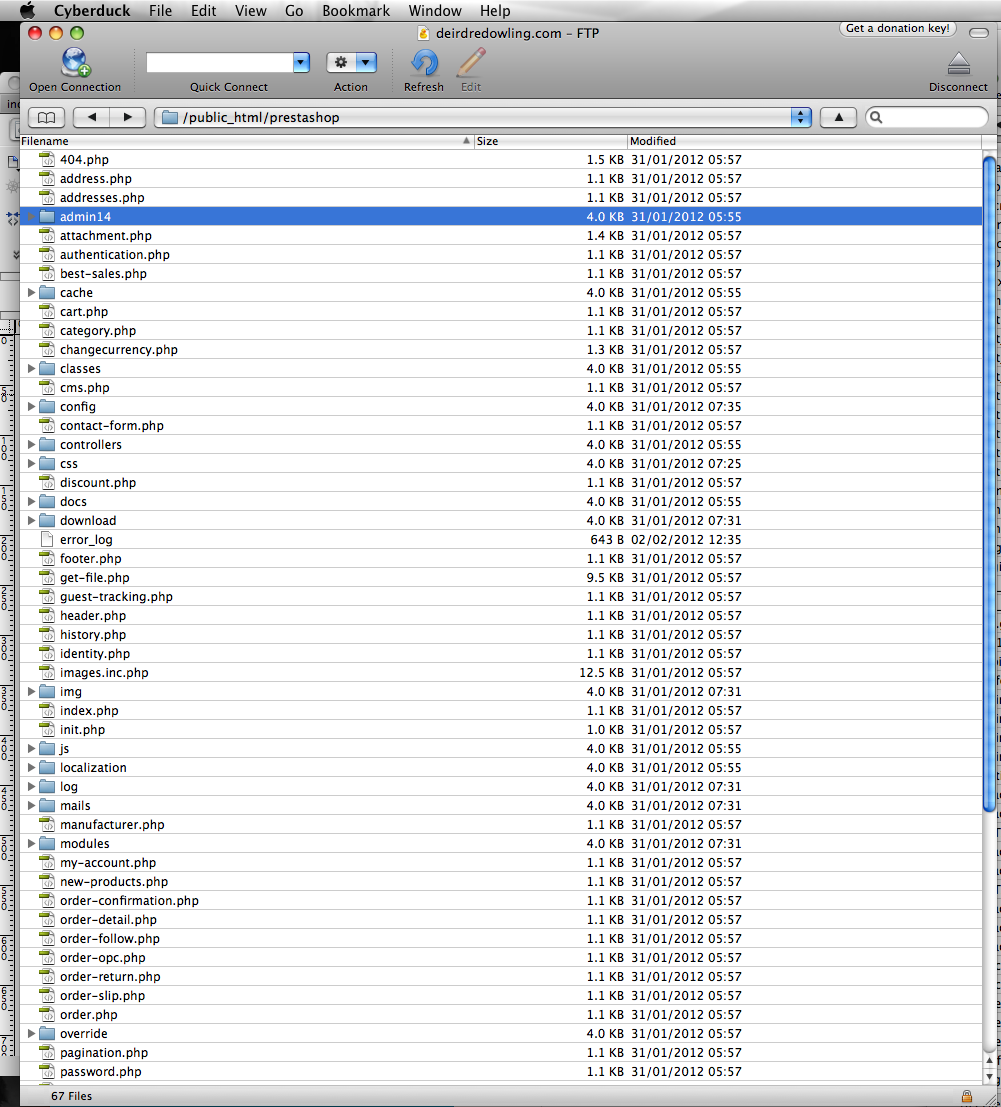This screenshot has width=1001, height=1107.
Task: Click the images.inc.php file icon
Action: 47,672
